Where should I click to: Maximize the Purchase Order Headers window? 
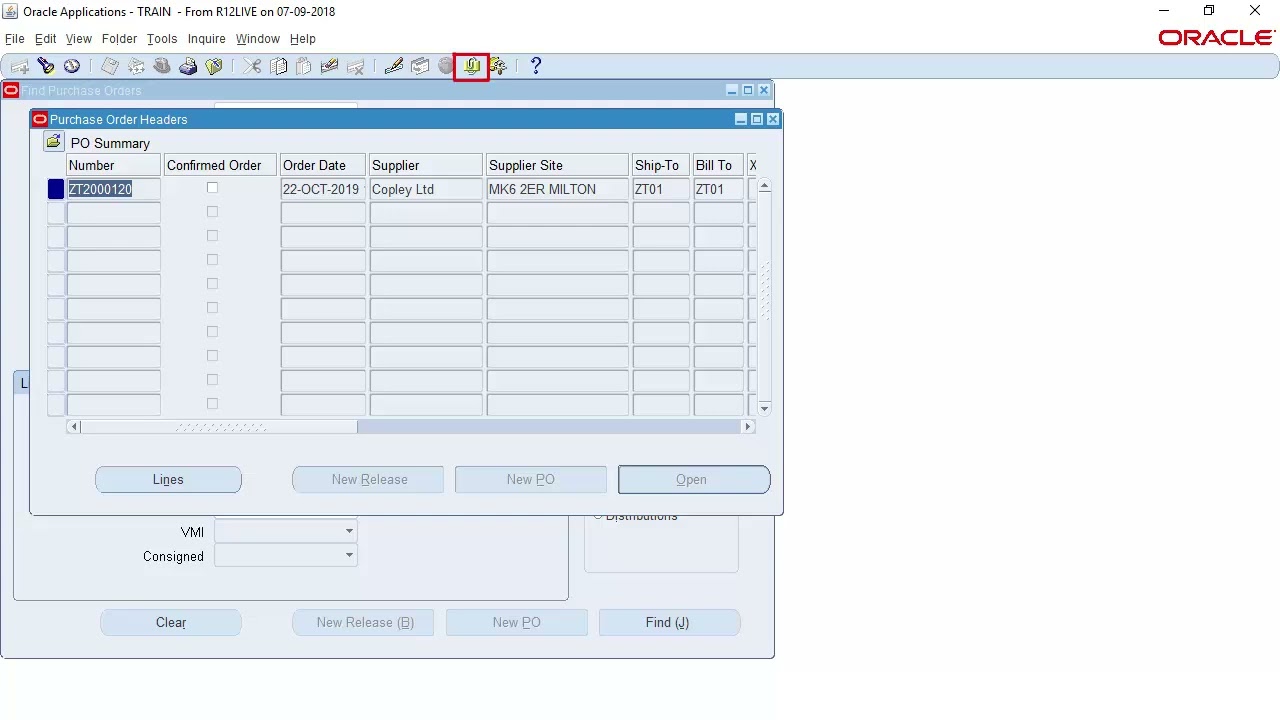click(x=757, y=119)
